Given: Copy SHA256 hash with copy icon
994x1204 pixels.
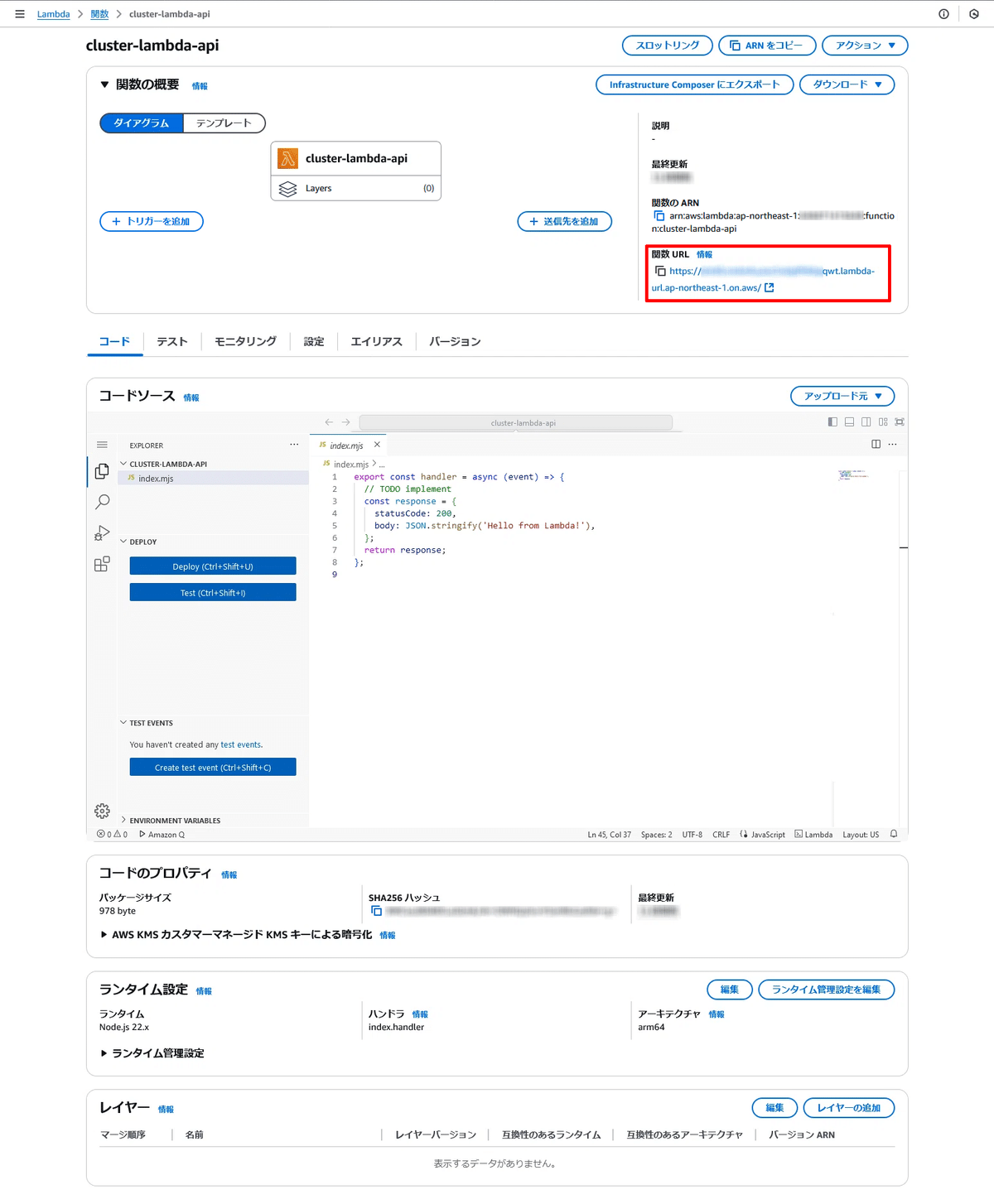Looking at the screenshot, I should tap(376, 911).
